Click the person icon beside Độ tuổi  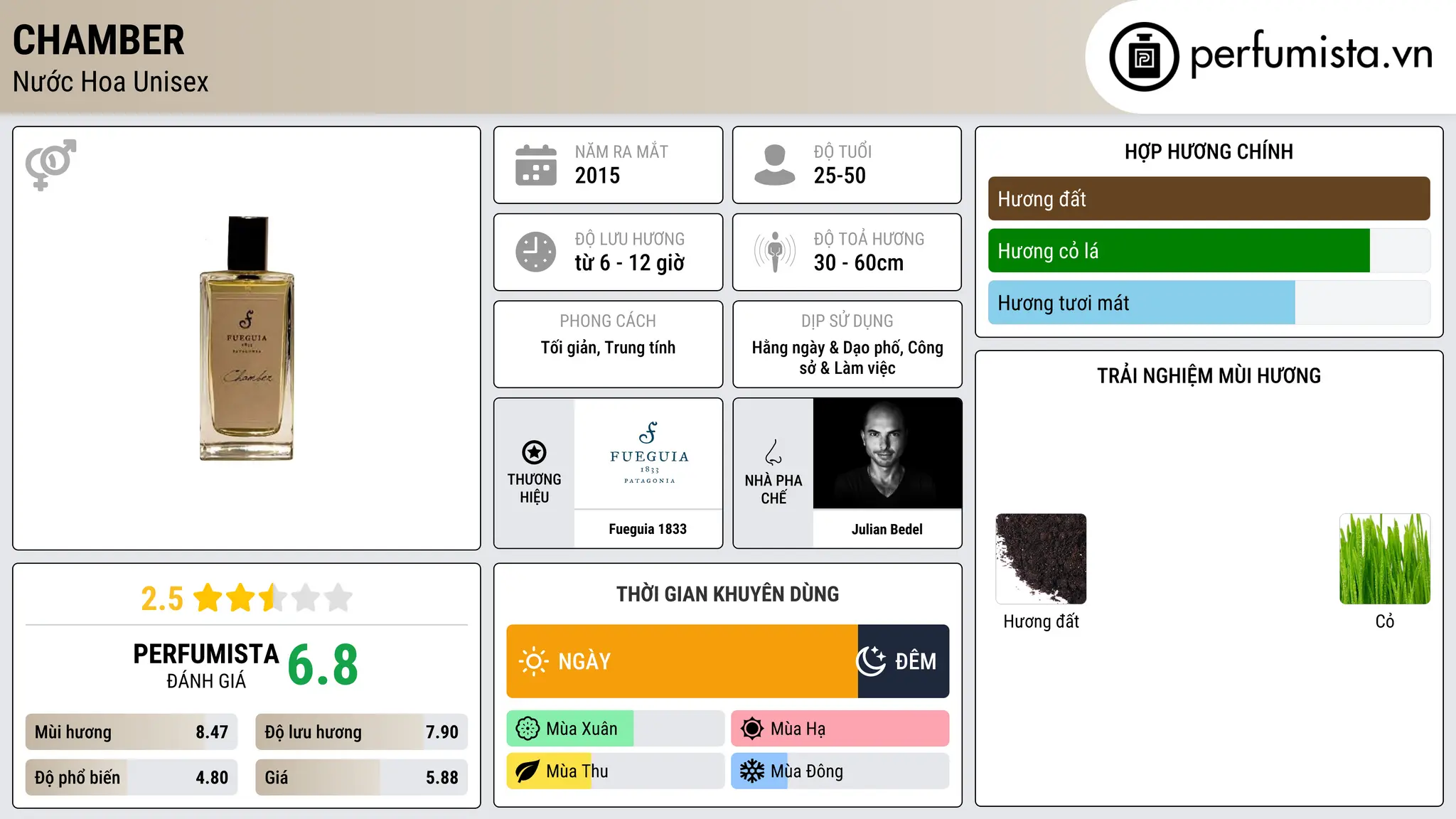coord(774,165)
